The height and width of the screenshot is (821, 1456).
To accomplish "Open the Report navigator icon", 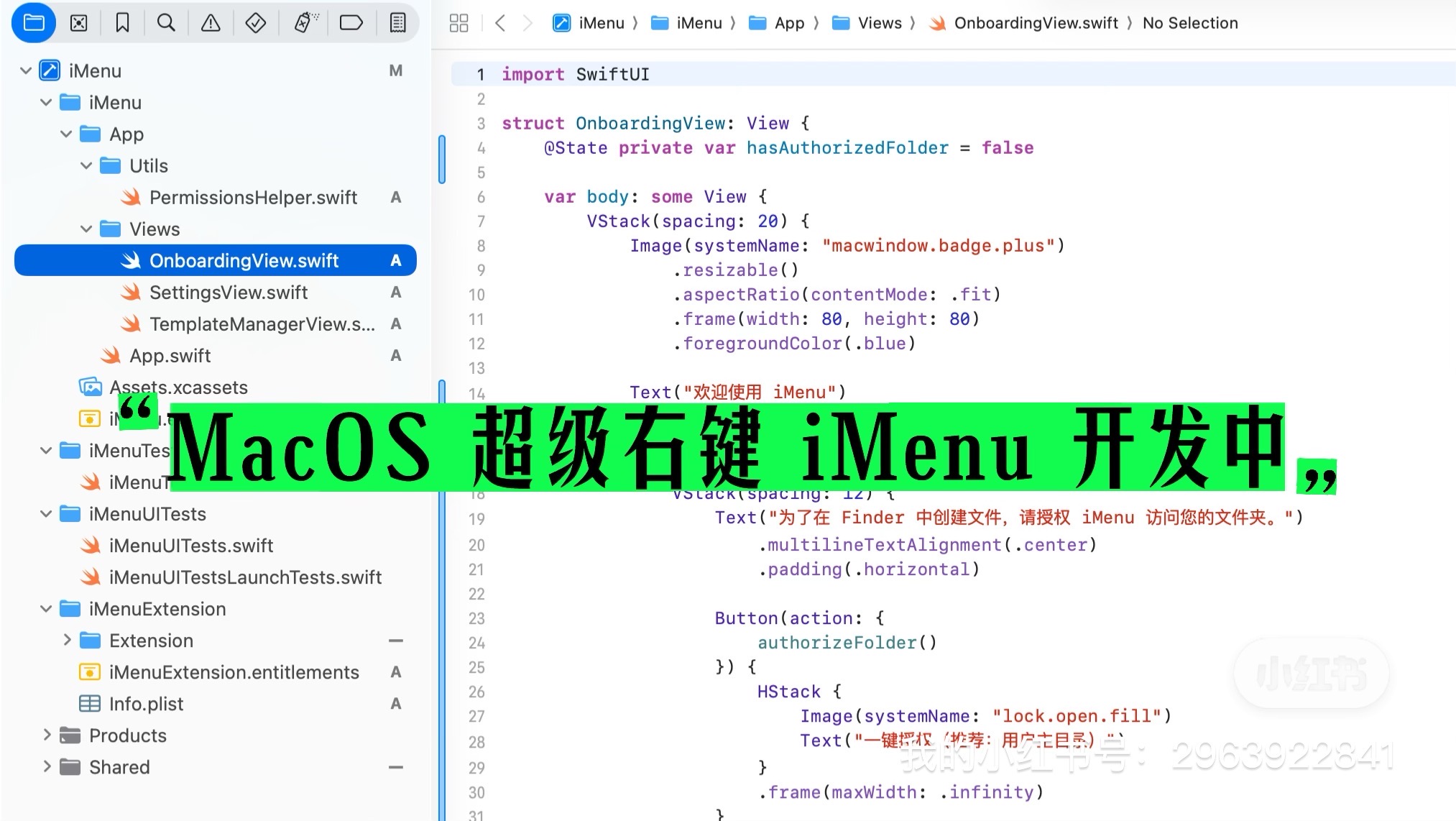I will pos(397,23).
